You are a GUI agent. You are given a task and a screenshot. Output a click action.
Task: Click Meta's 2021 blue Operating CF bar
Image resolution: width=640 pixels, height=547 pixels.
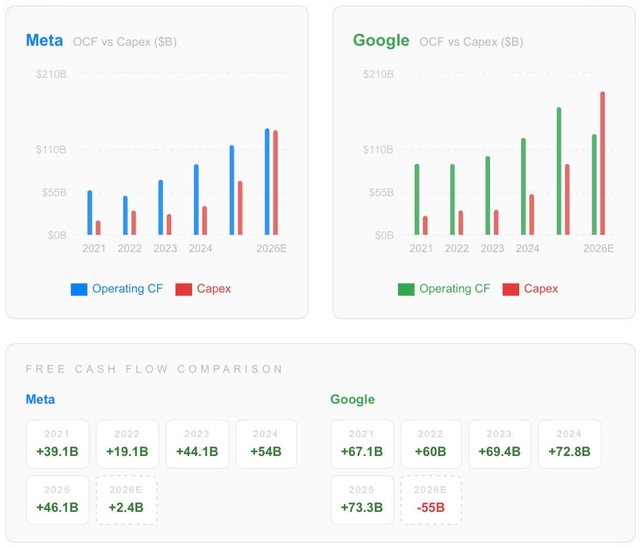tap(90, 213)
